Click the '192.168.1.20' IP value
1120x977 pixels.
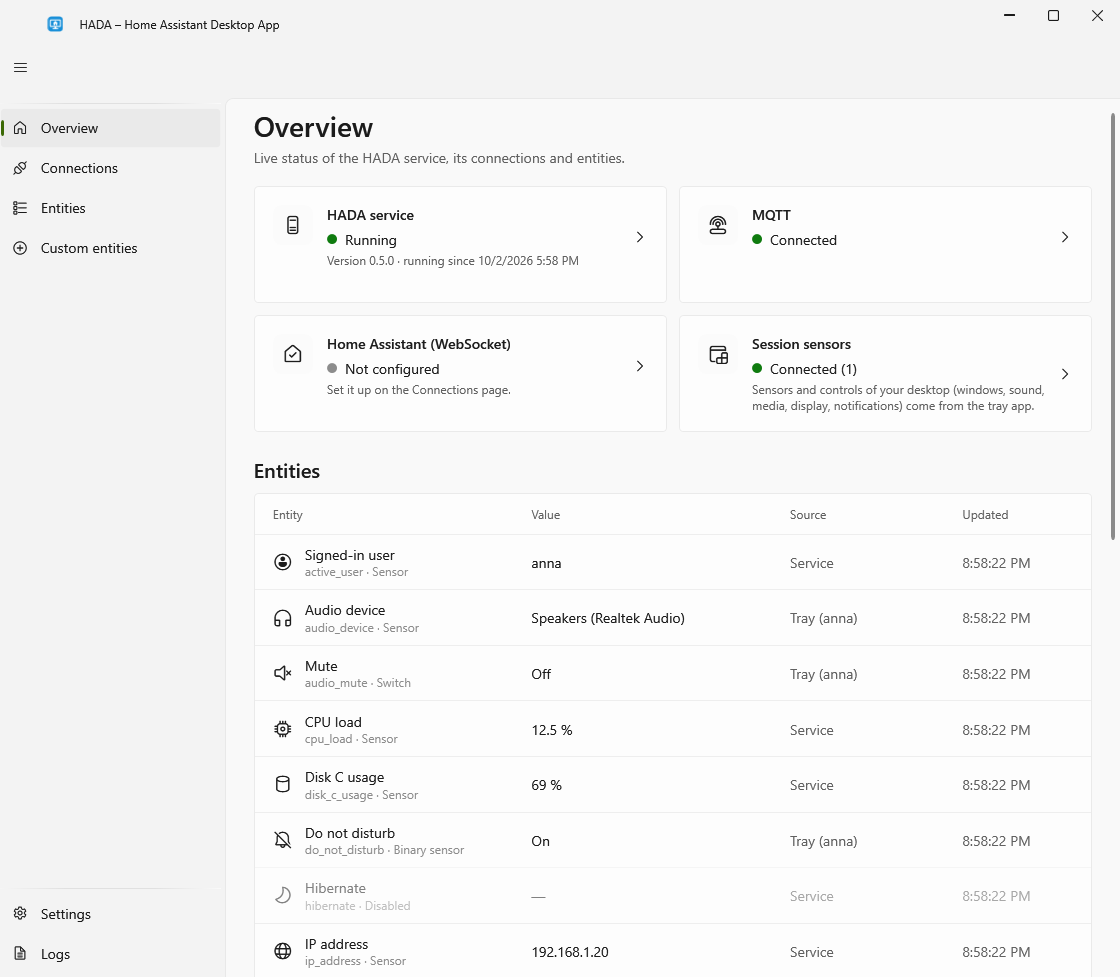point(570,952)
